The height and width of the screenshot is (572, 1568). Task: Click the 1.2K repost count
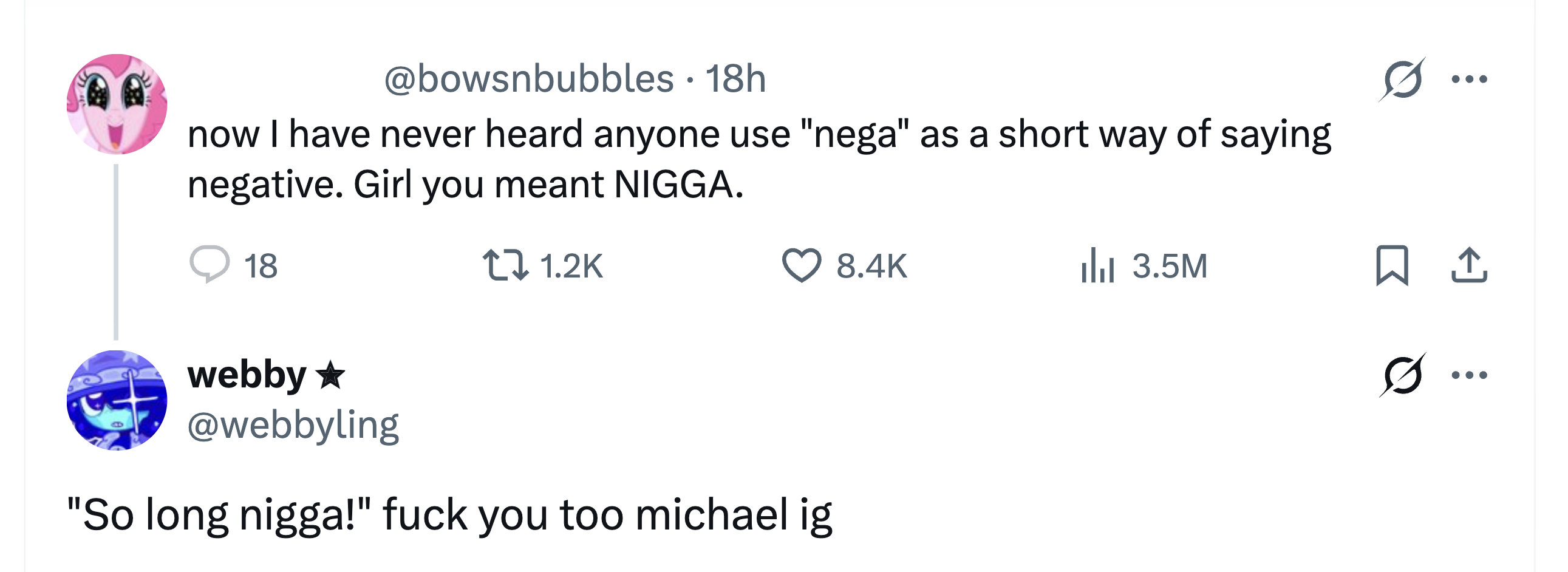[571, 266]
